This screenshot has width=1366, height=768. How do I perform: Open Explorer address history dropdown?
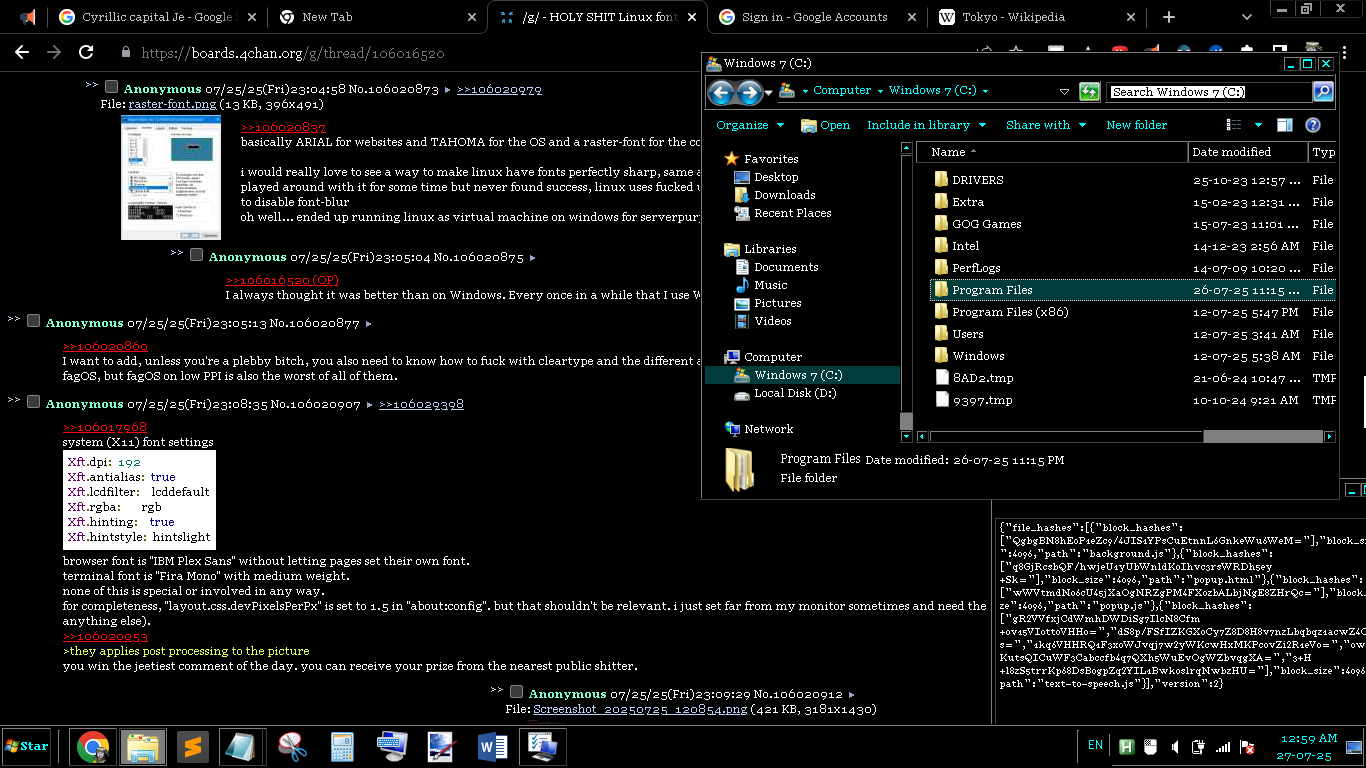click(1064, 92)
